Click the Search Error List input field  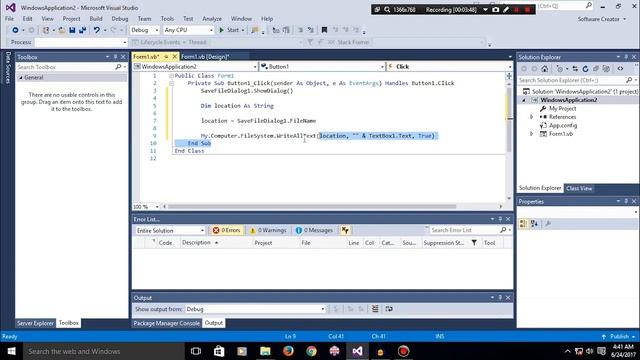(x=463, y=230)
